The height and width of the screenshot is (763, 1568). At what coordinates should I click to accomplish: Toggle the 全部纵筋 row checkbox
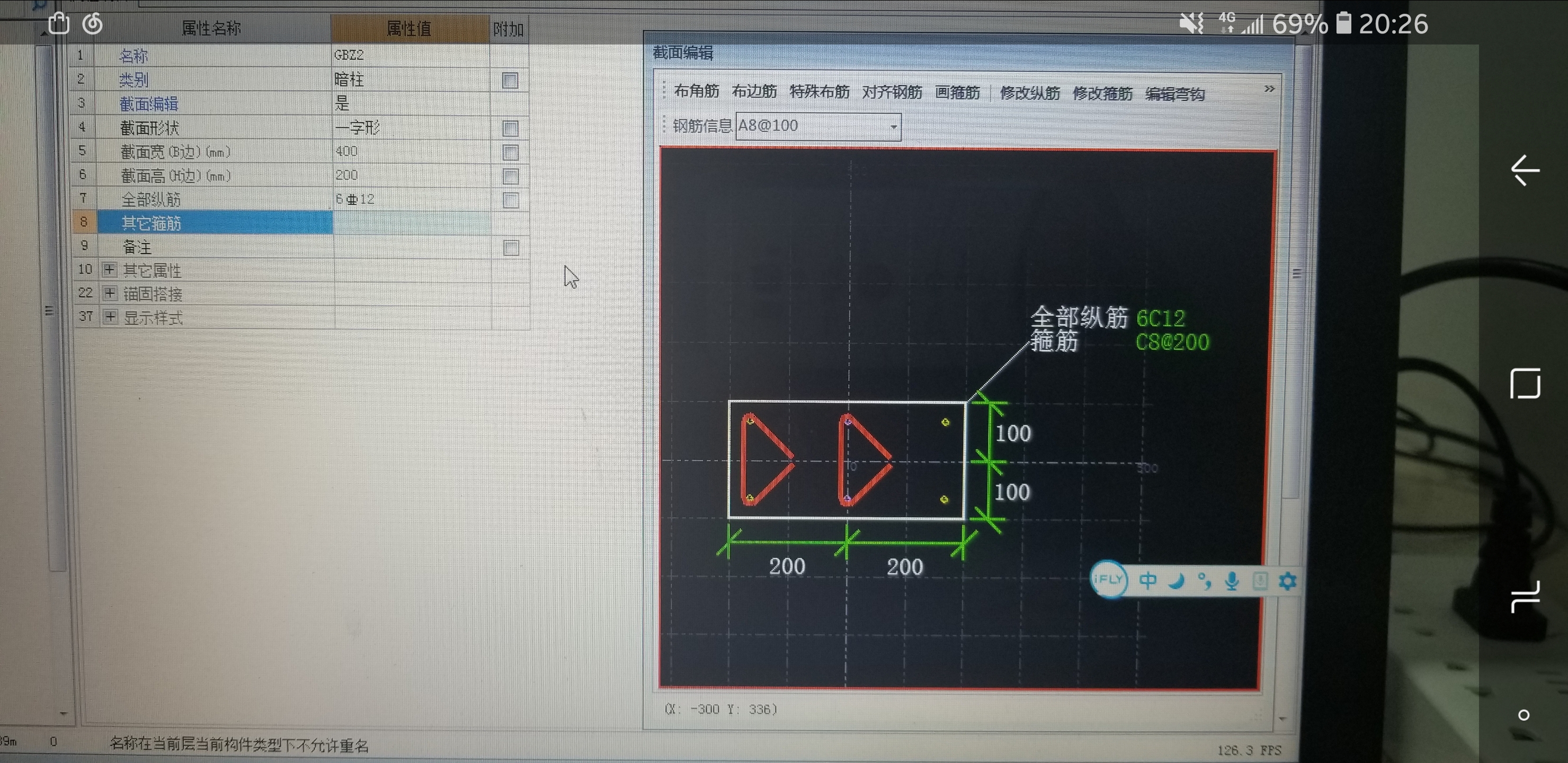tap(510, 200)
